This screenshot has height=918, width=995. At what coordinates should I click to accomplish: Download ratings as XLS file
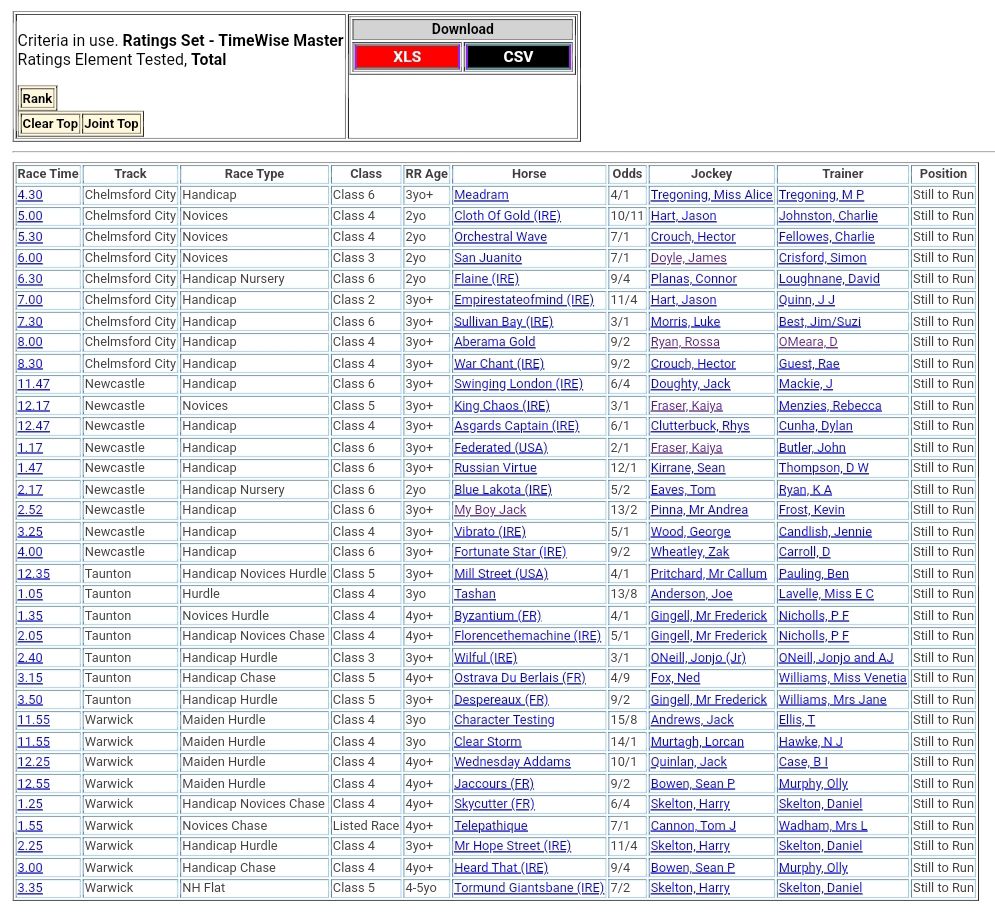[x=406, y=57]
